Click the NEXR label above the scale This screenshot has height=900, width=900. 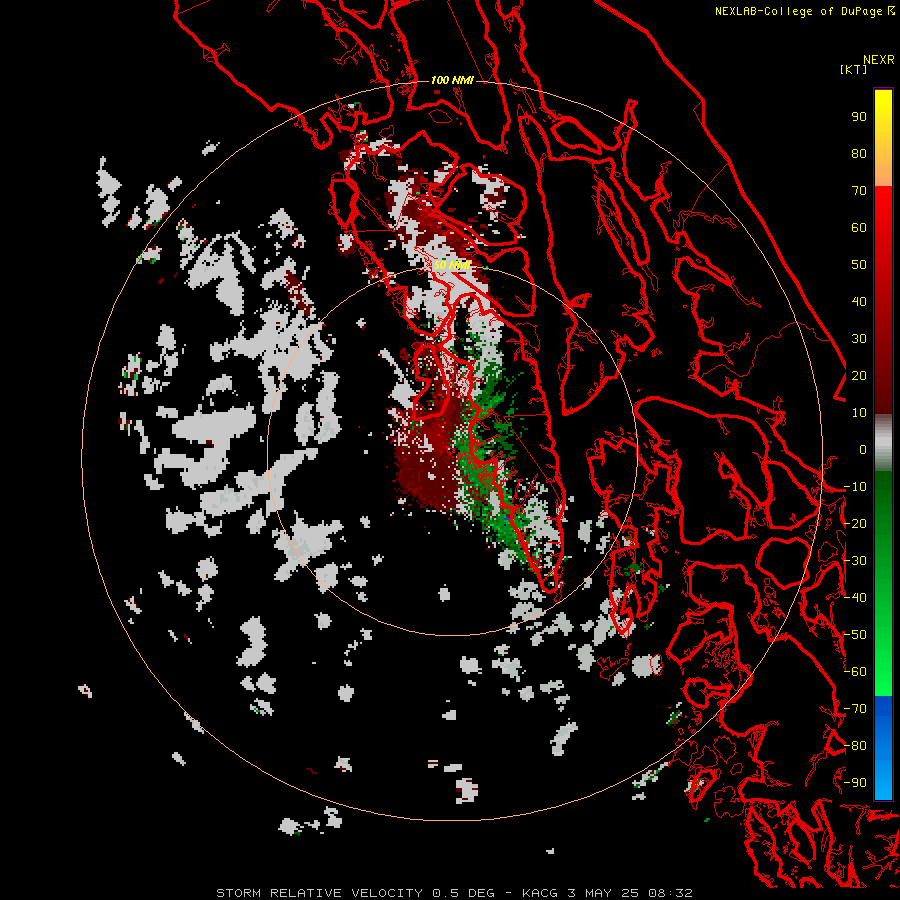(x=878, y=60)
